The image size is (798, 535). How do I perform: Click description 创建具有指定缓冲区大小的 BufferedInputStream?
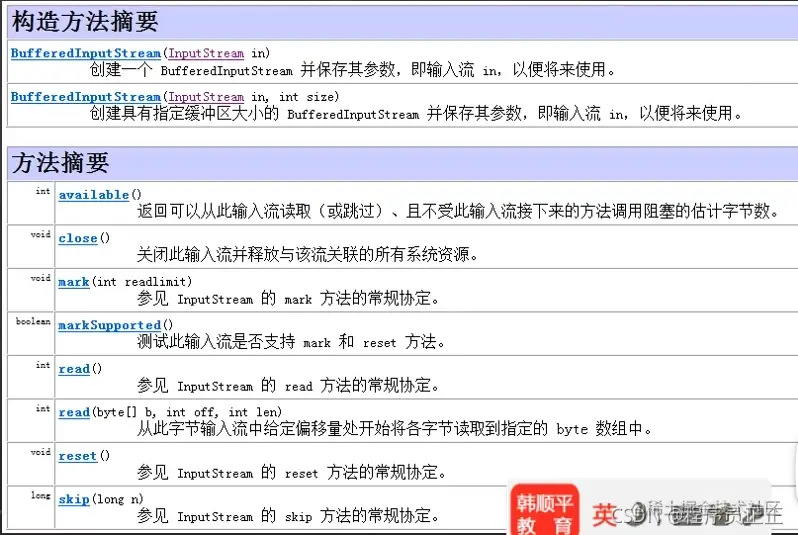click(416, 113)
